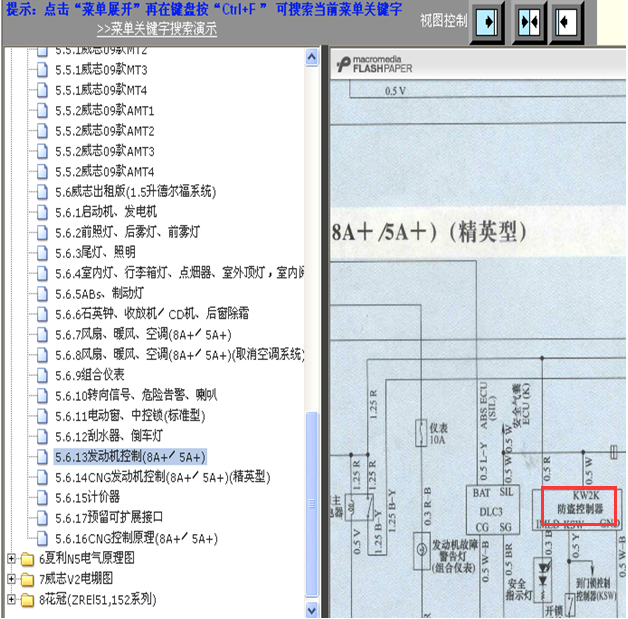Click page icon beside 5.5.2威志09款AMT1
The width and height of the screenshot is (628, 619).
pos(42,111)
